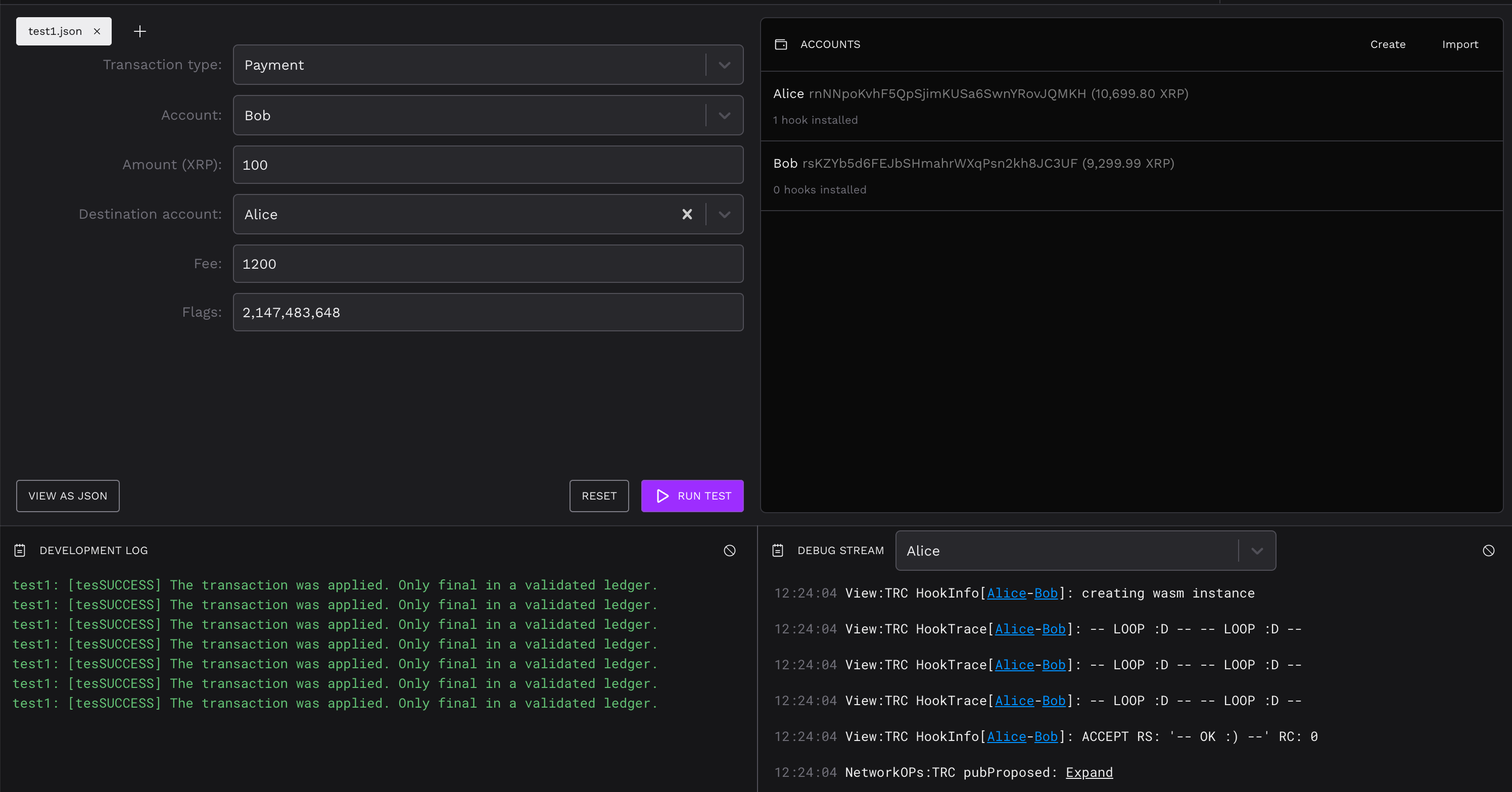Screen dimensions: 1512x792
Task: Clear the Alice destination account selection
Action: pyautogui.click(x=687, y=214)
